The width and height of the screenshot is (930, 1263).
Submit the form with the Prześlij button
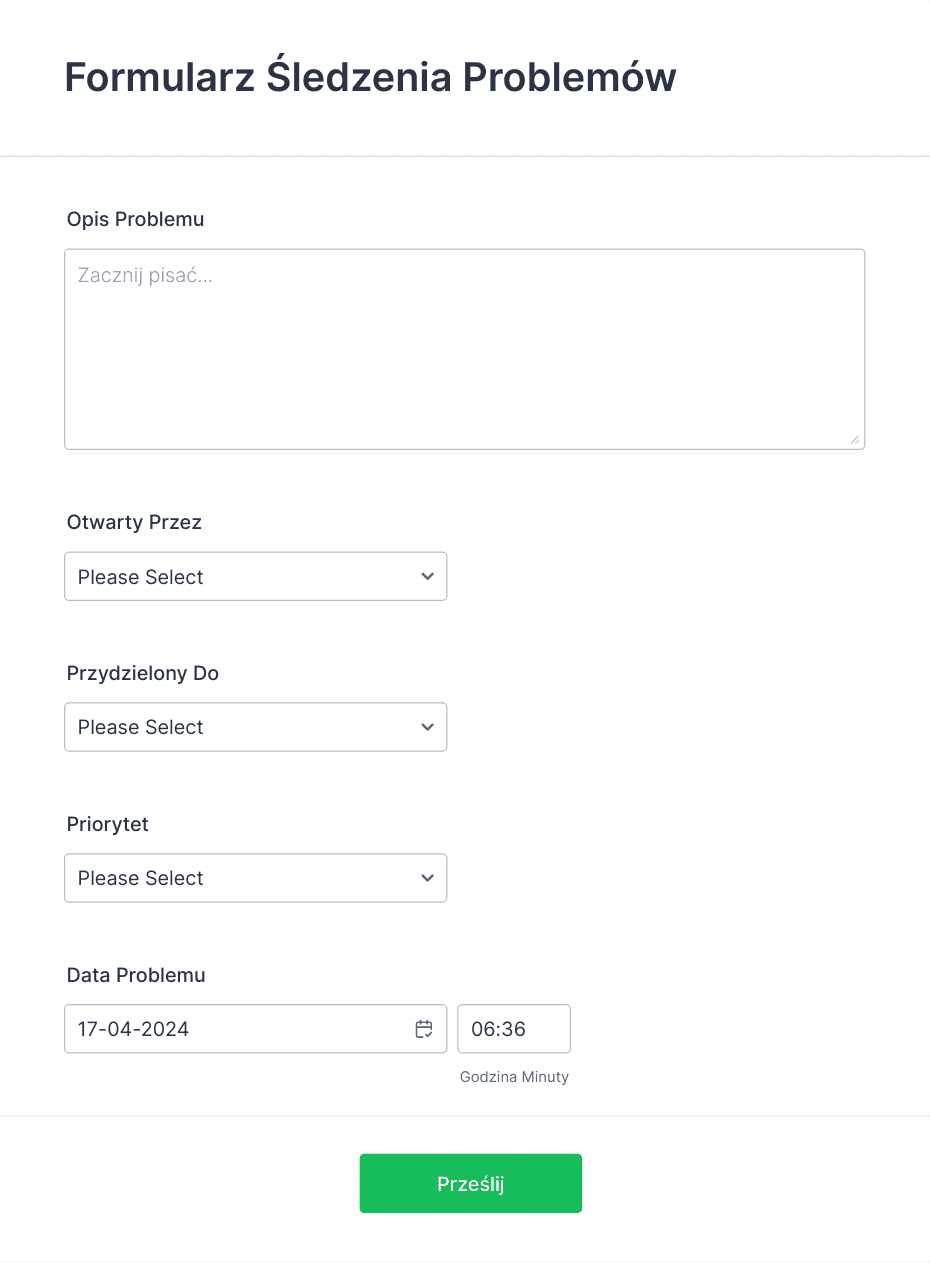(x=471, y=1184)
